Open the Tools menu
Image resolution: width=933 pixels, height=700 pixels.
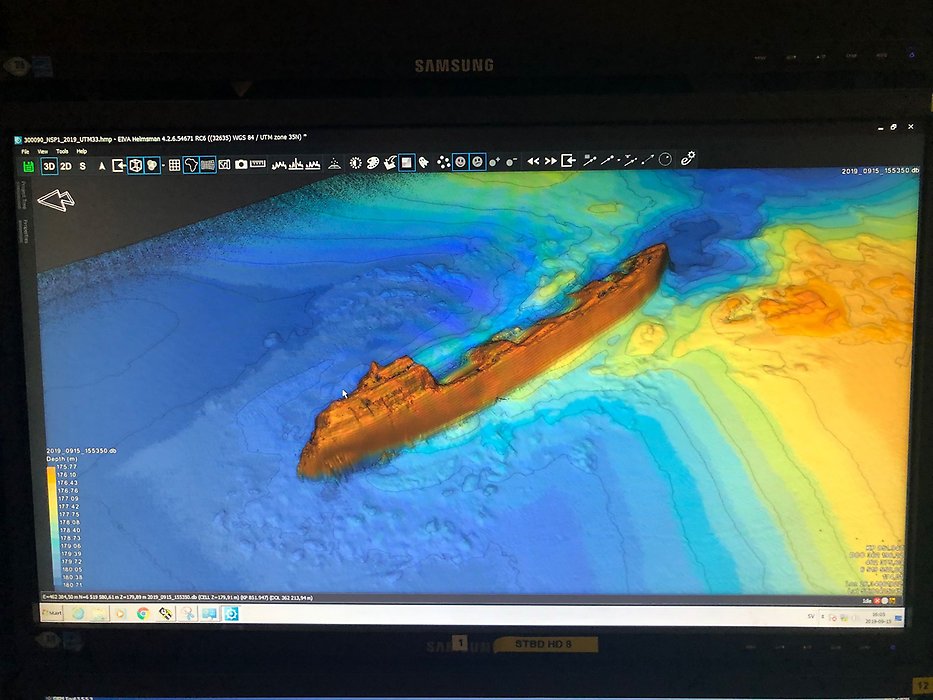[x=62, y=152]
